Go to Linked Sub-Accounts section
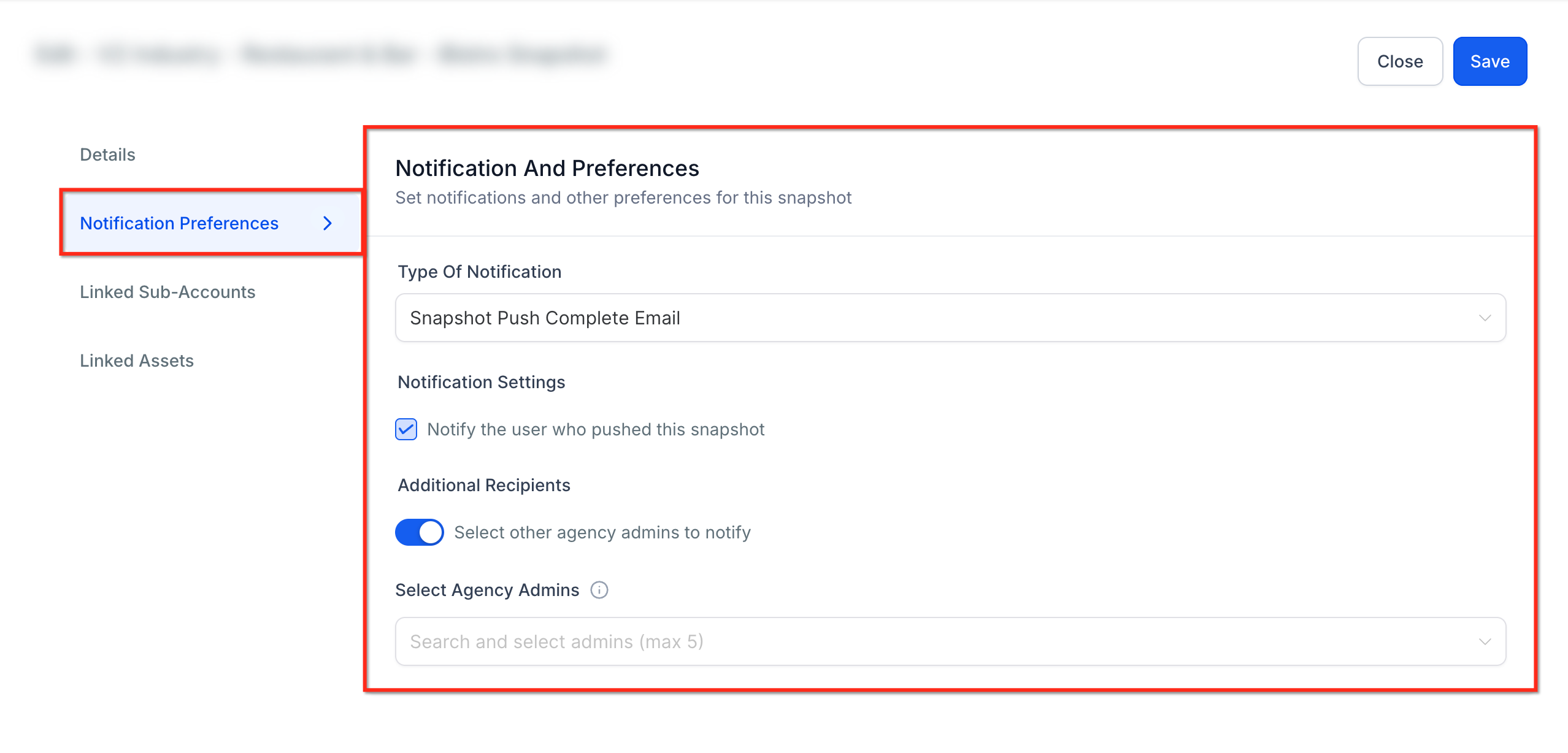 [x=167, y=292]
